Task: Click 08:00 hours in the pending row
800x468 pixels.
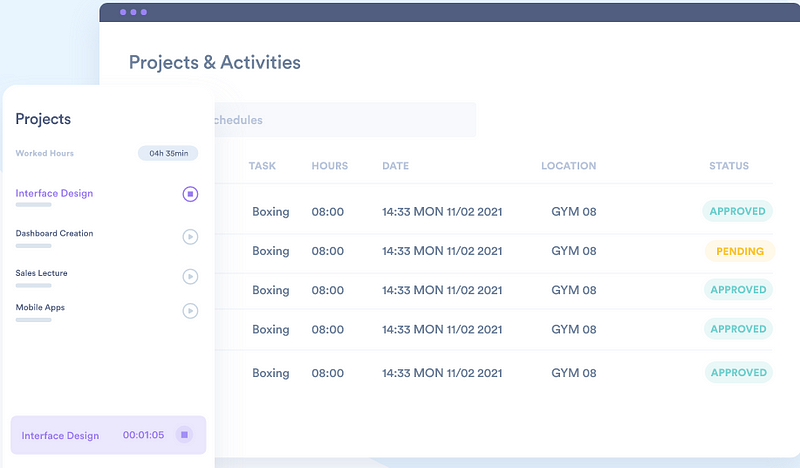Action: click(328, 251)
